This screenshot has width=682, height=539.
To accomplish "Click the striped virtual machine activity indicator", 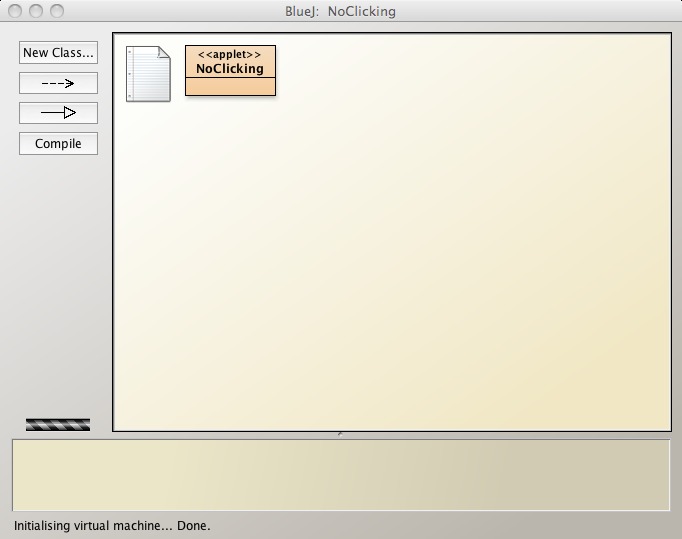I will (58, 424).
